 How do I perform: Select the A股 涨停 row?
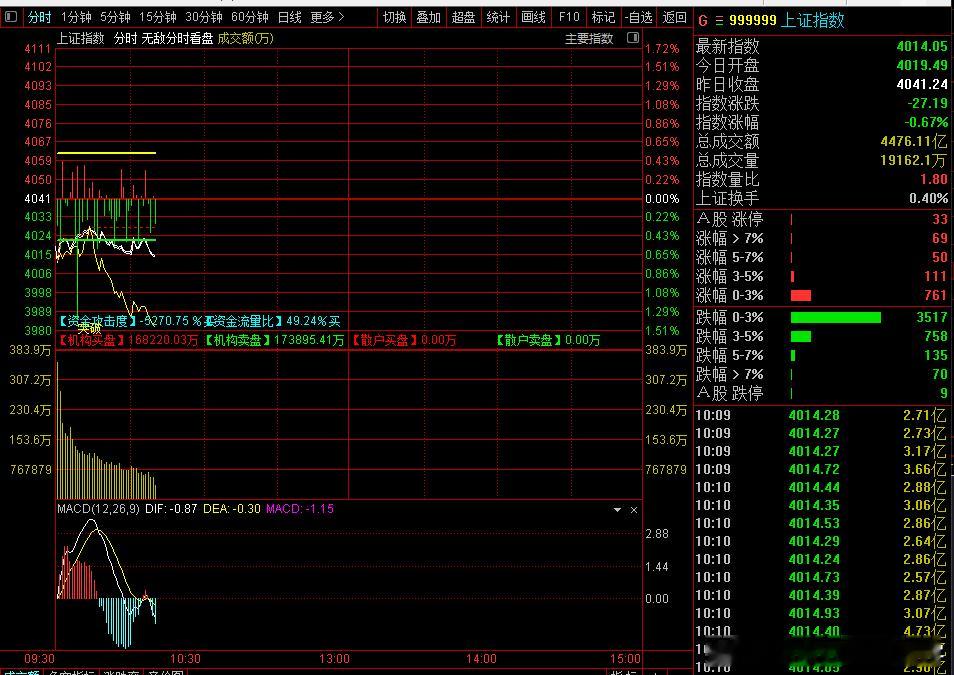(821, 219)
